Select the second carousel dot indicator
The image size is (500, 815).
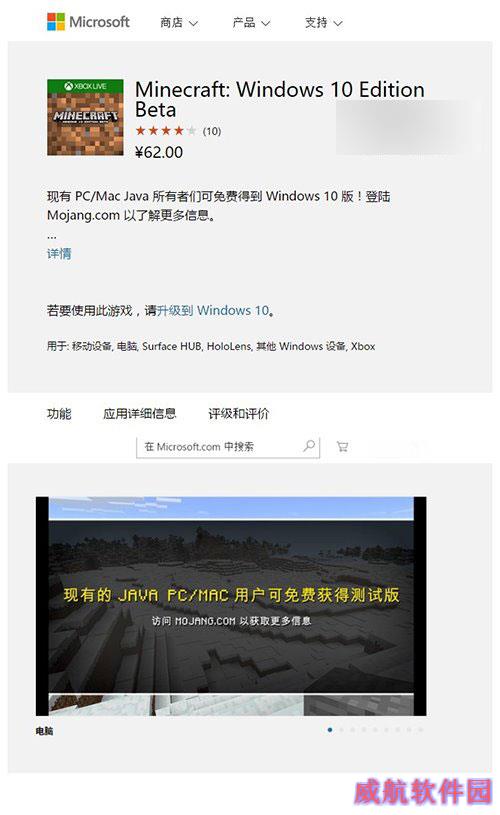pyautogui.click(x=341, y=730)
